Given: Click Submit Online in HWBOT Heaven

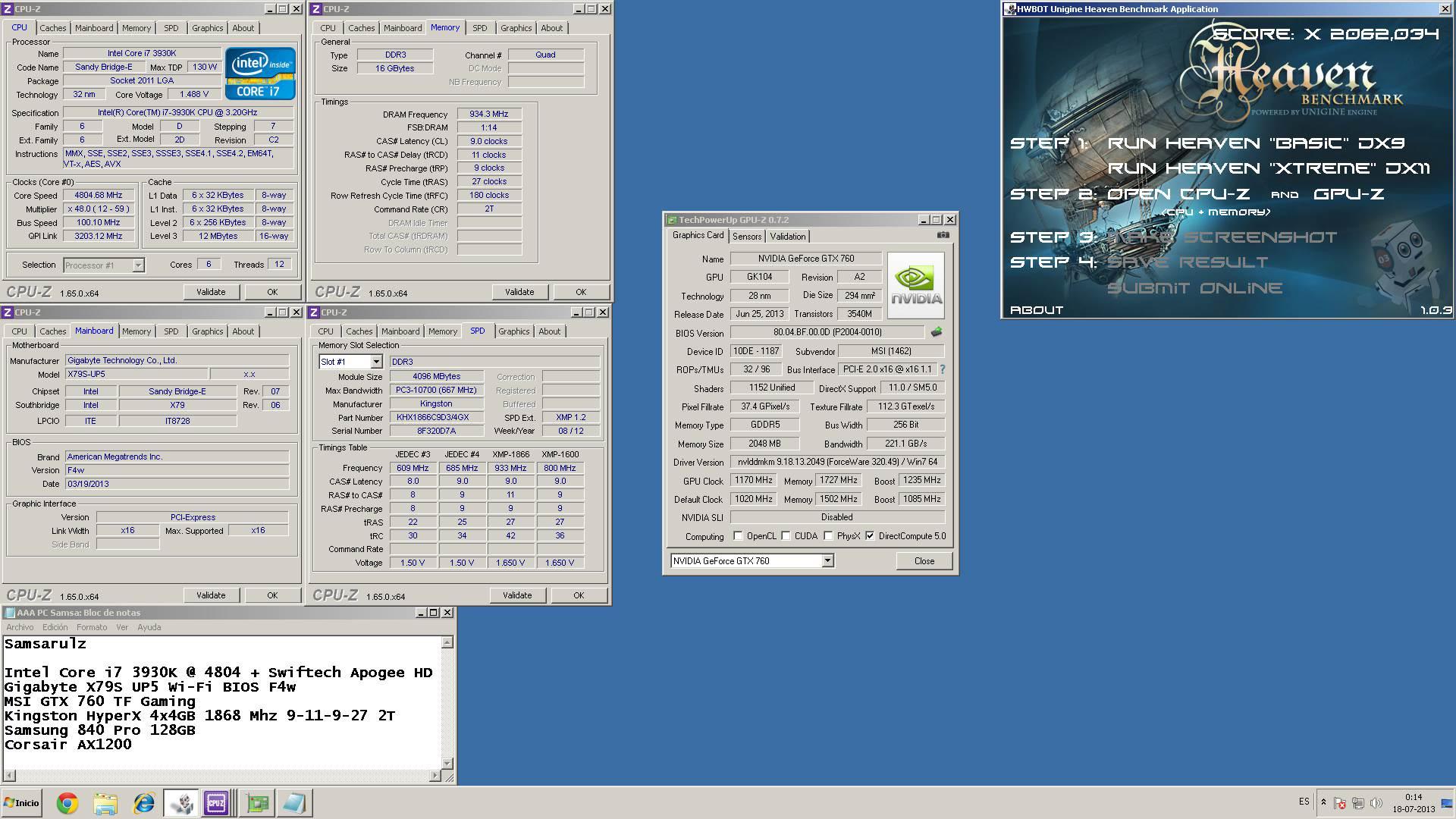Looking at the screenshot, I should 1195,288.
